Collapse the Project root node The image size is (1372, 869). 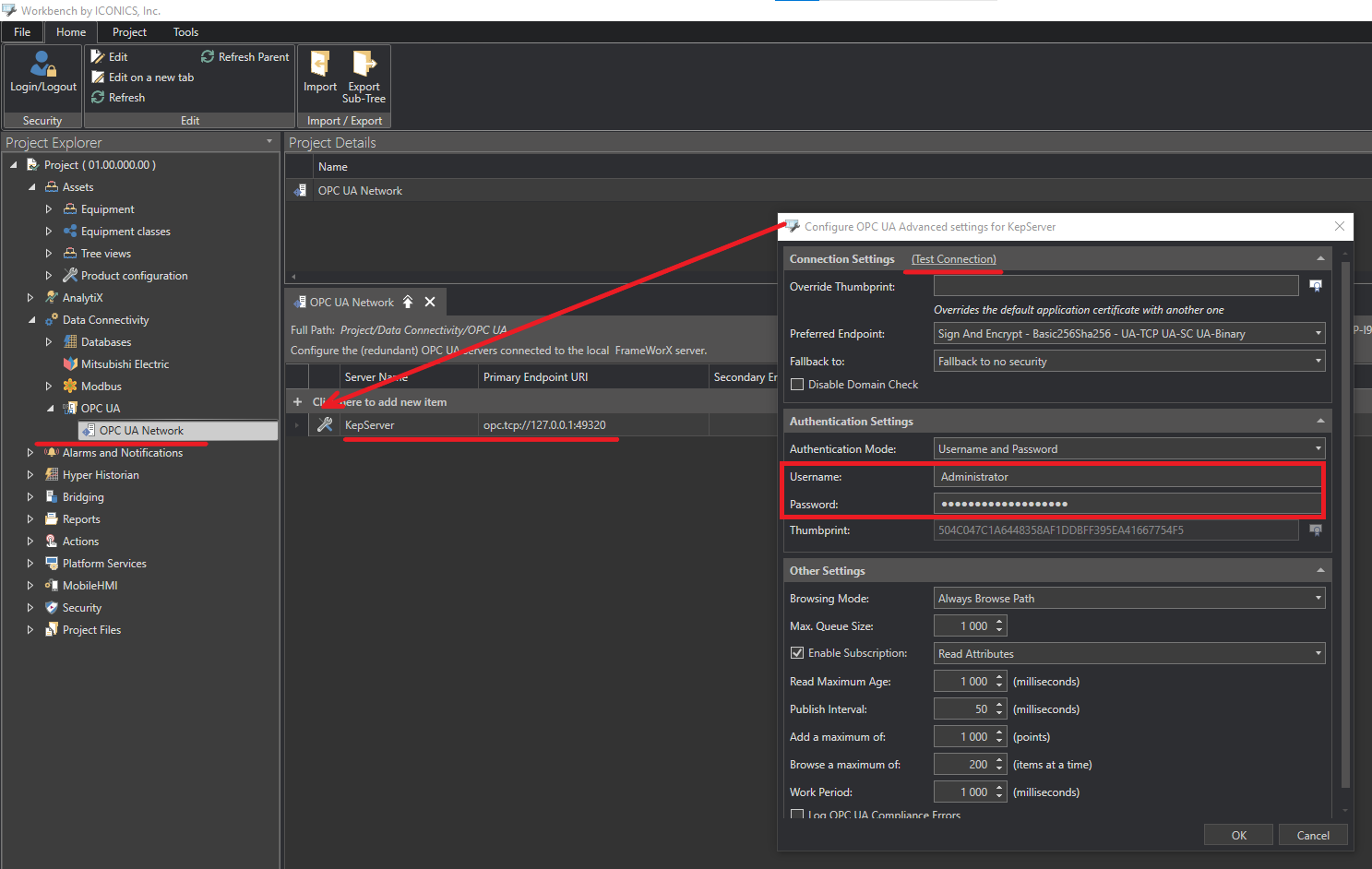pos(14,165)
